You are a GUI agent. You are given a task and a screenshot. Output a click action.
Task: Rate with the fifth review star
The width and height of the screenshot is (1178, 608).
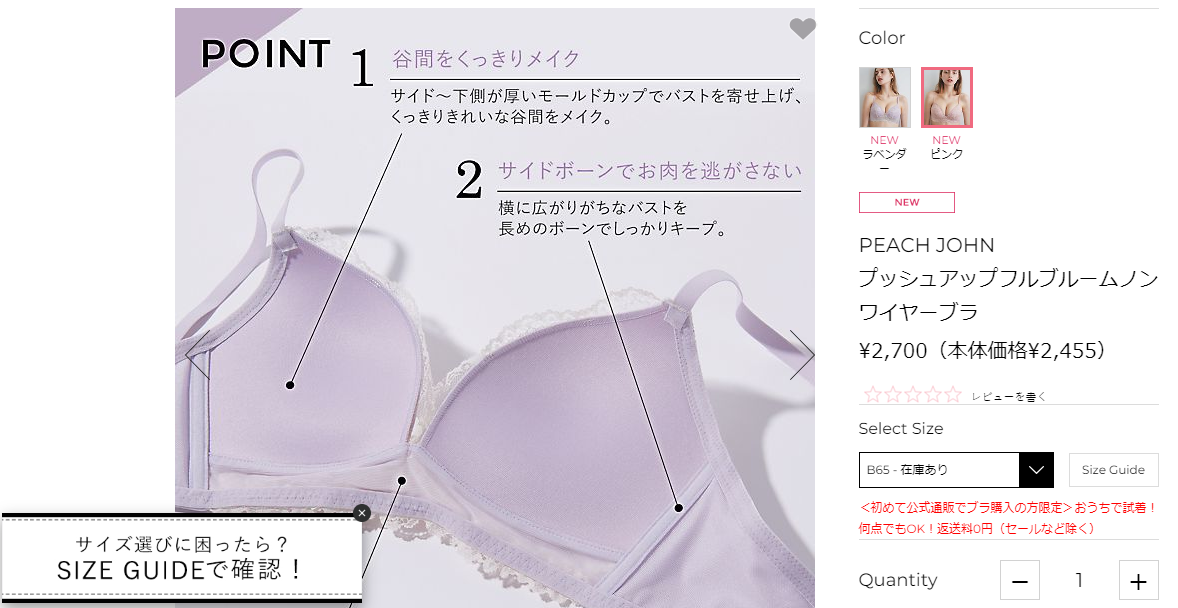(953, 394)
